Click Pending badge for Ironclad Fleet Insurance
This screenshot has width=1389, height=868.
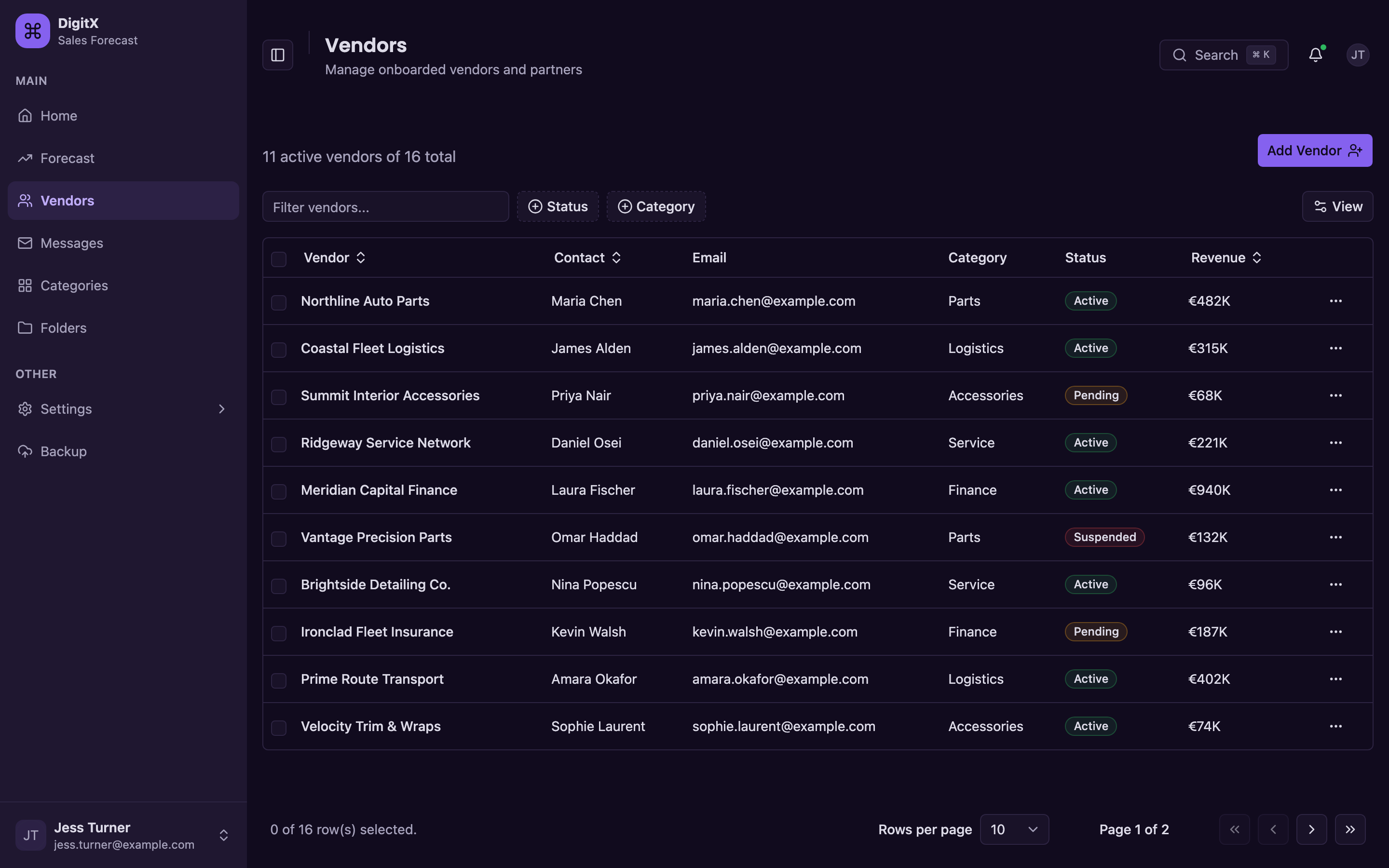(1096, 632)
